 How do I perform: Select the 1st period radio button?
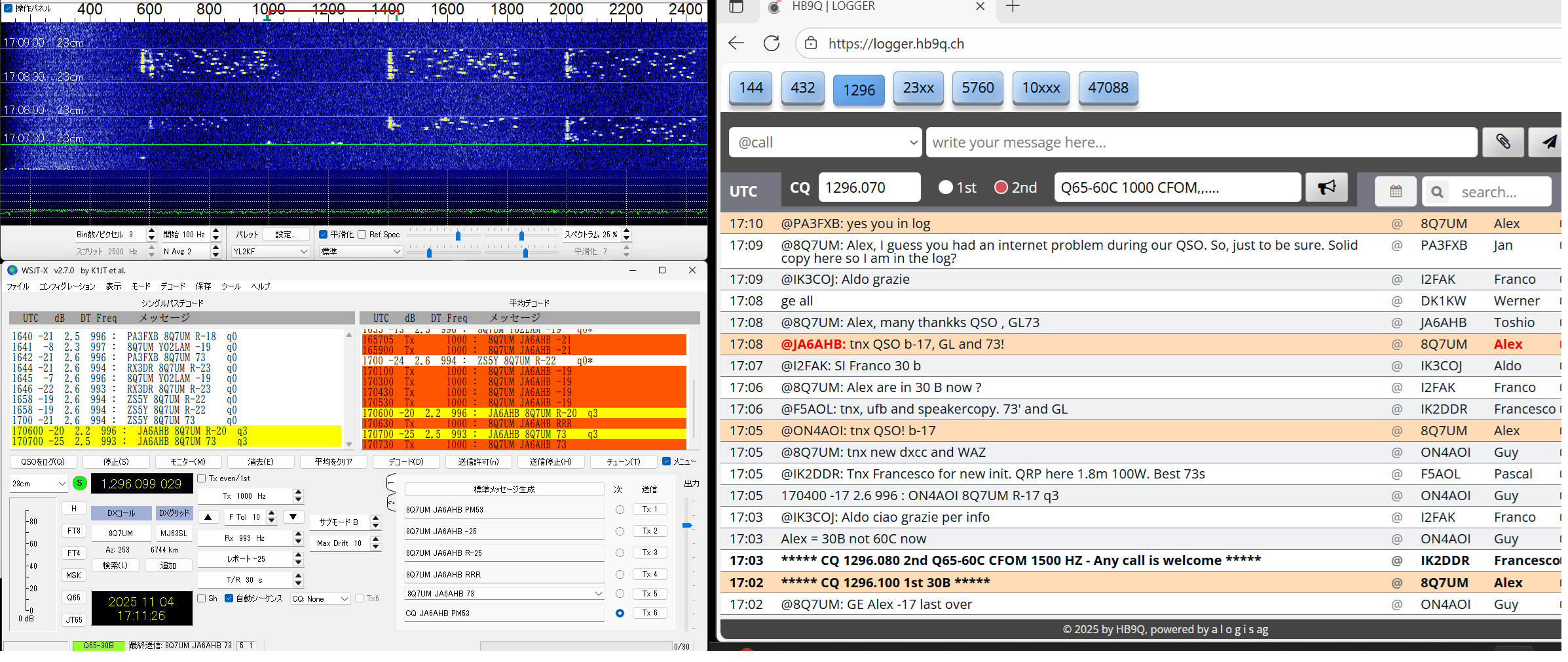[945, 187]
